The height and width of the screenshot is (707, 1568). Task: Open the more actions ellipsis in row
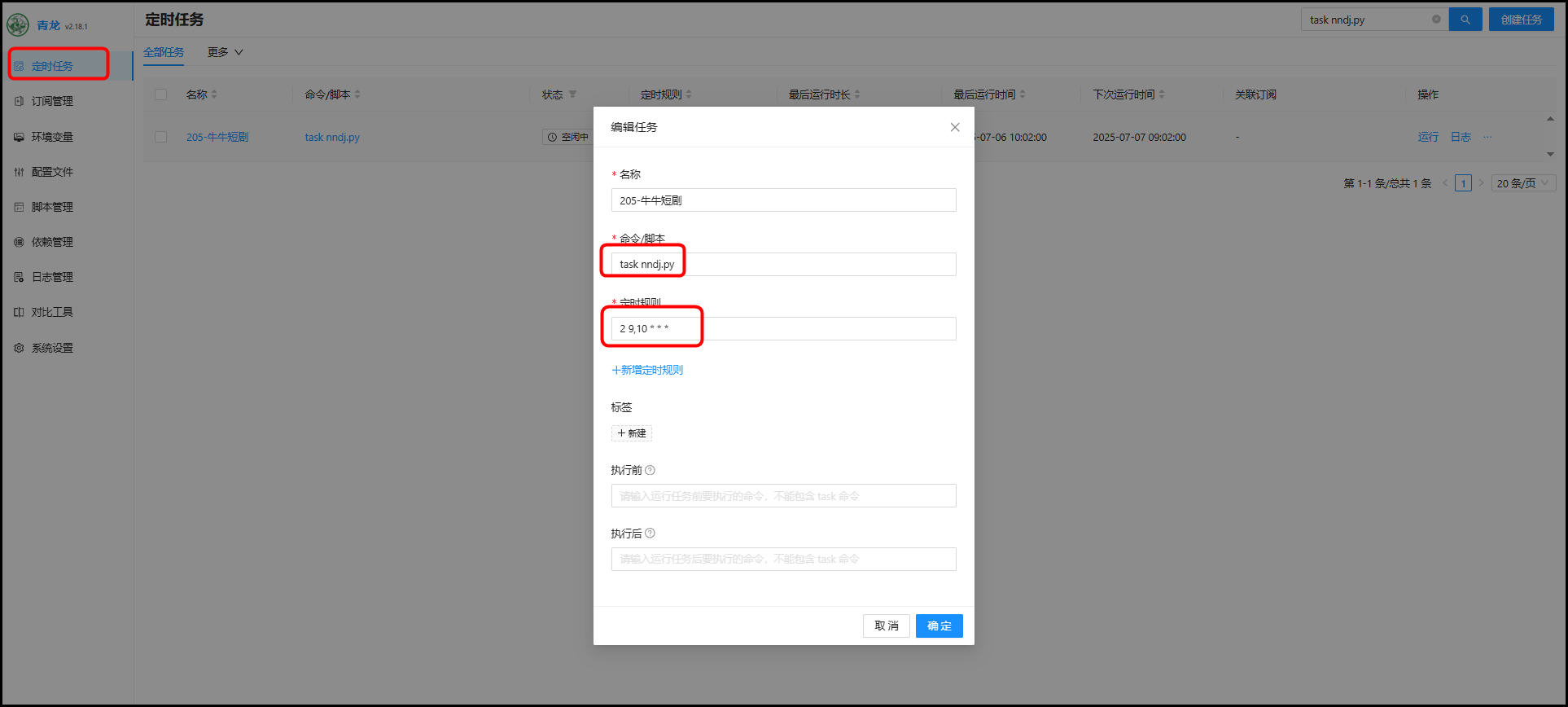pyautogui.click(x=1487, y=137)
